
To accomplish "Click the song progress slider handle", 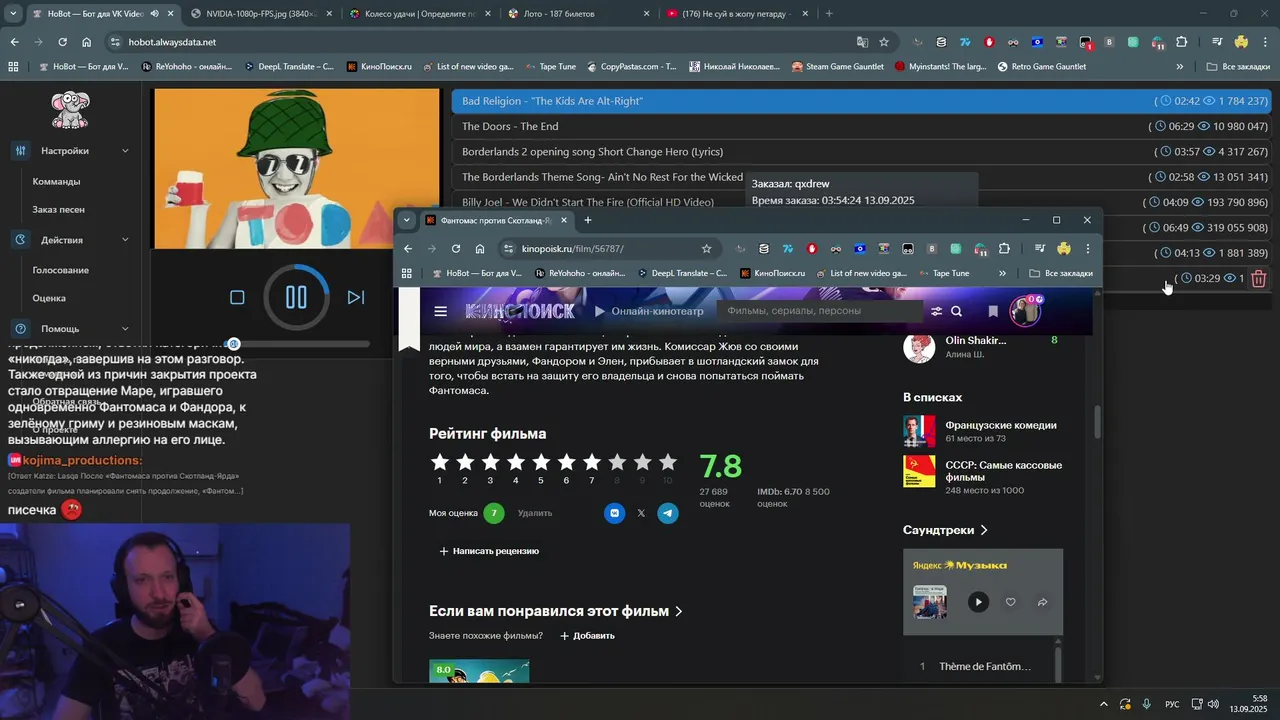I will pyautogui.click(x=233, y=344).
